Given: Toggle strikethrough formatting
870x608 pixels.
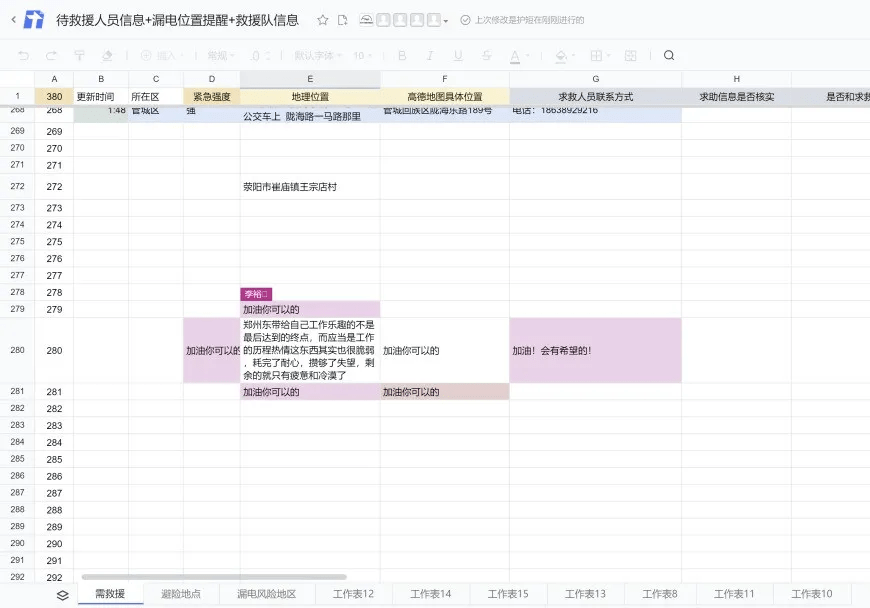Looking at the screenshot, I should click(487, 55).
